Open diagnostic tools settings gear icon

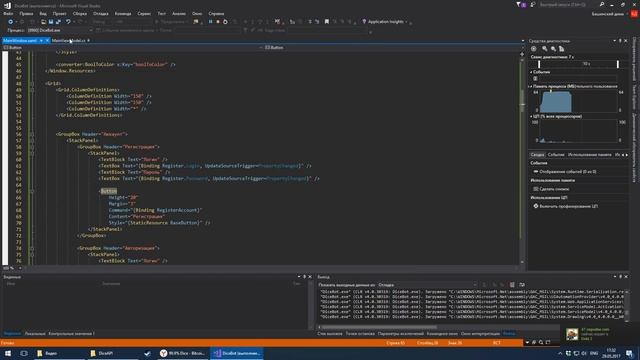pyautogui.click(x=533, y=49)
